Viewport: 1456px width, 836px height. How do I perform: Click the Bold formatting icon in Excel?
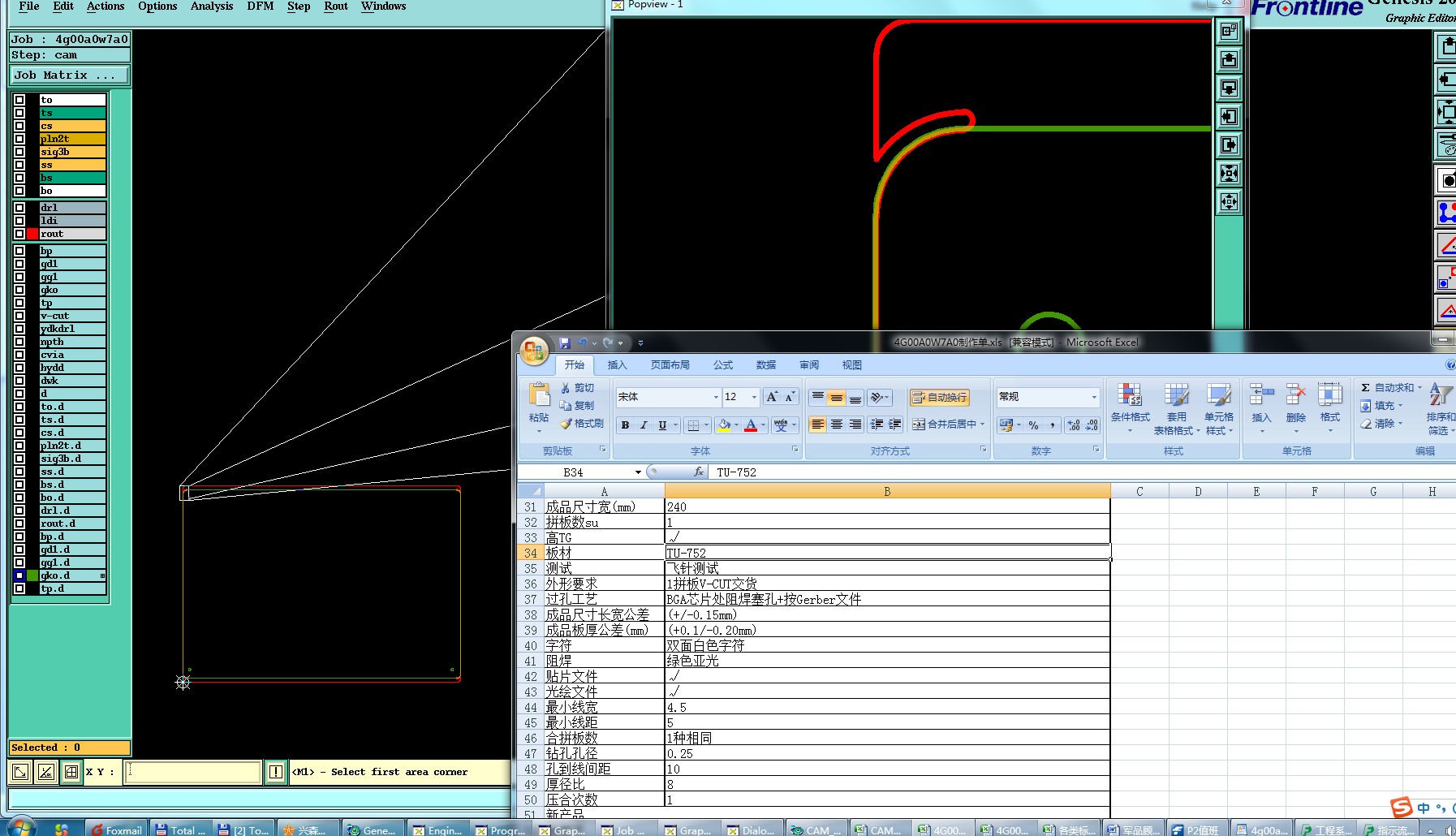(625, 425)
